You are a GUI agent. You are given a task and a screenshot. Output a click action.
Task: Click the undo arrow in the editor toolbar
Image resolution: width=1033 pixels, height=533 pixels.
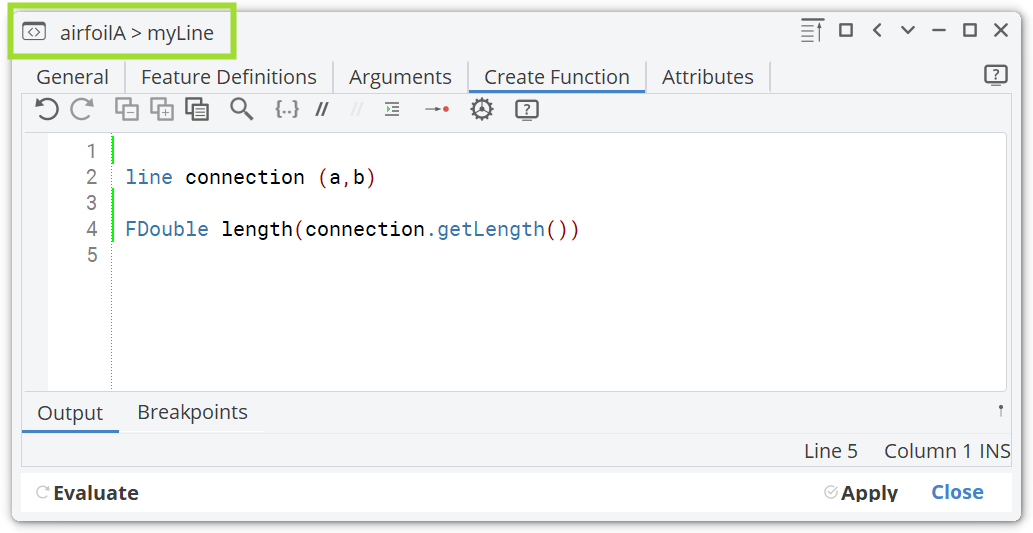[47, 109]
